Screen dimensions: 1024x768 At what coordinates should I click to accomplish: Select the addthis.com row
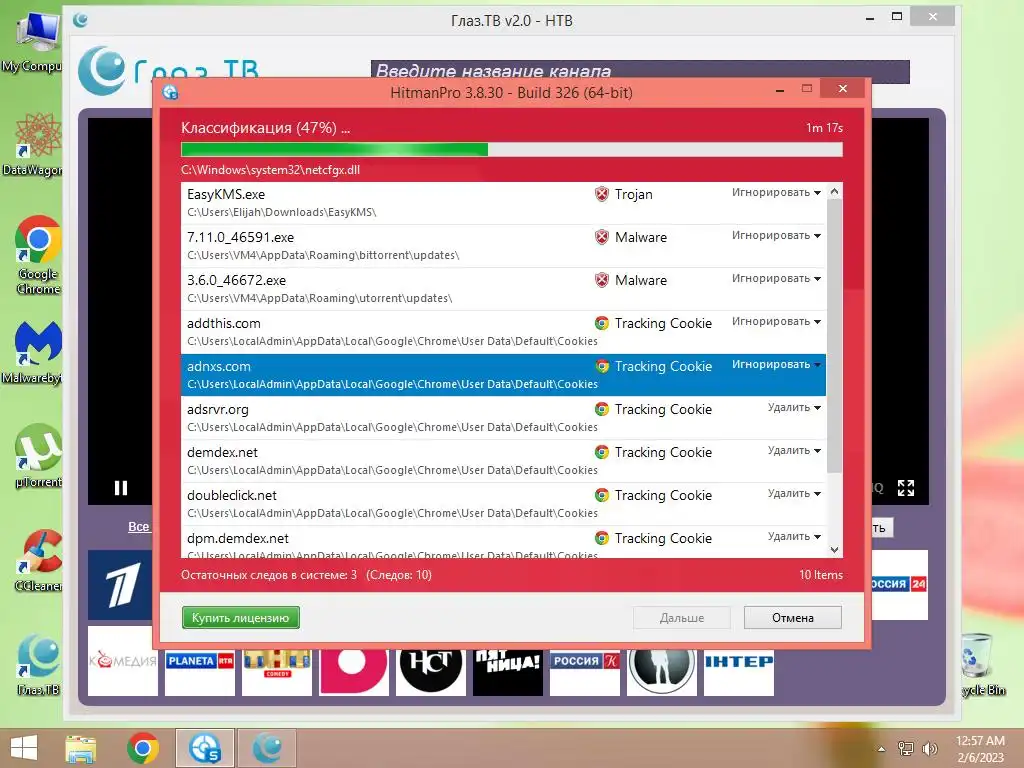(x=503, y=332)
